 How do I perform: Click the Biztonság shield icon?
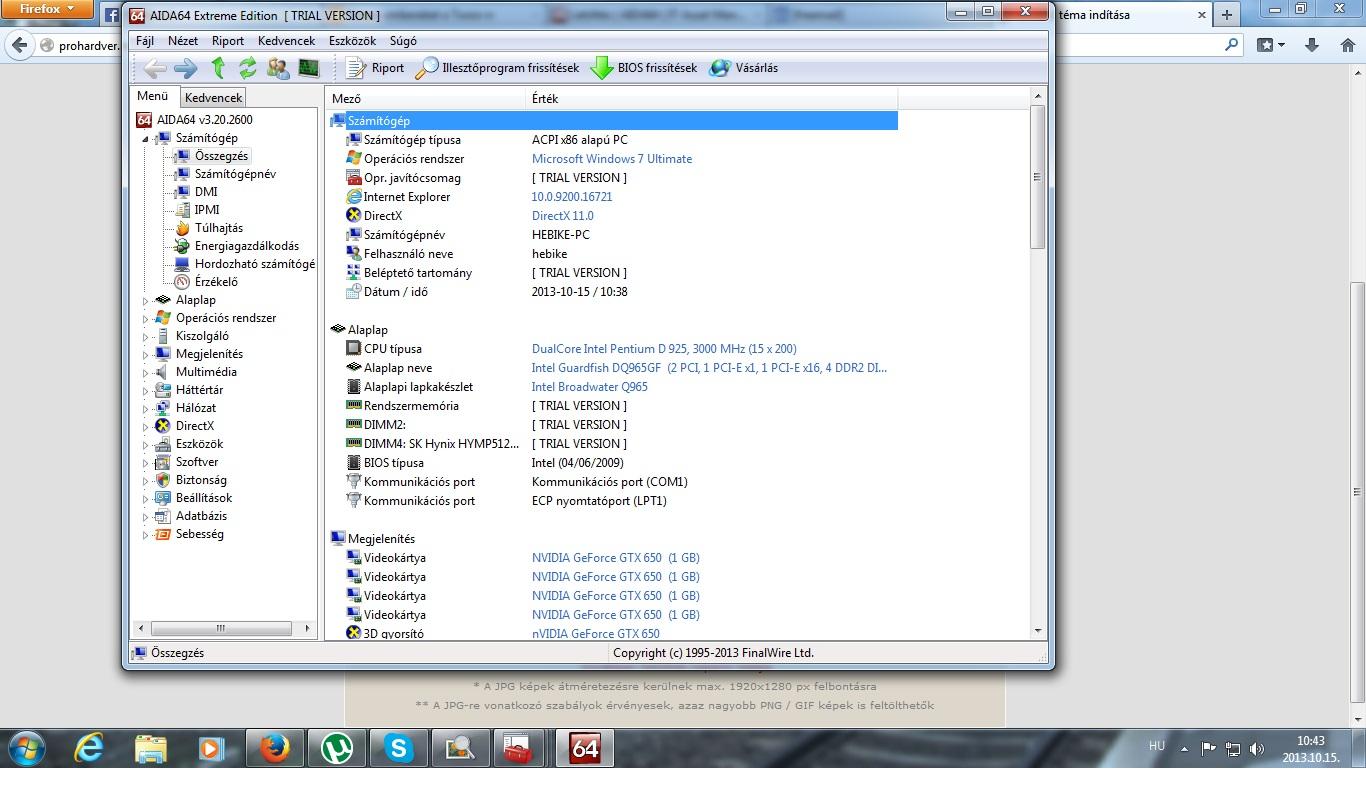pyautogui.click(x=163, y=480)
